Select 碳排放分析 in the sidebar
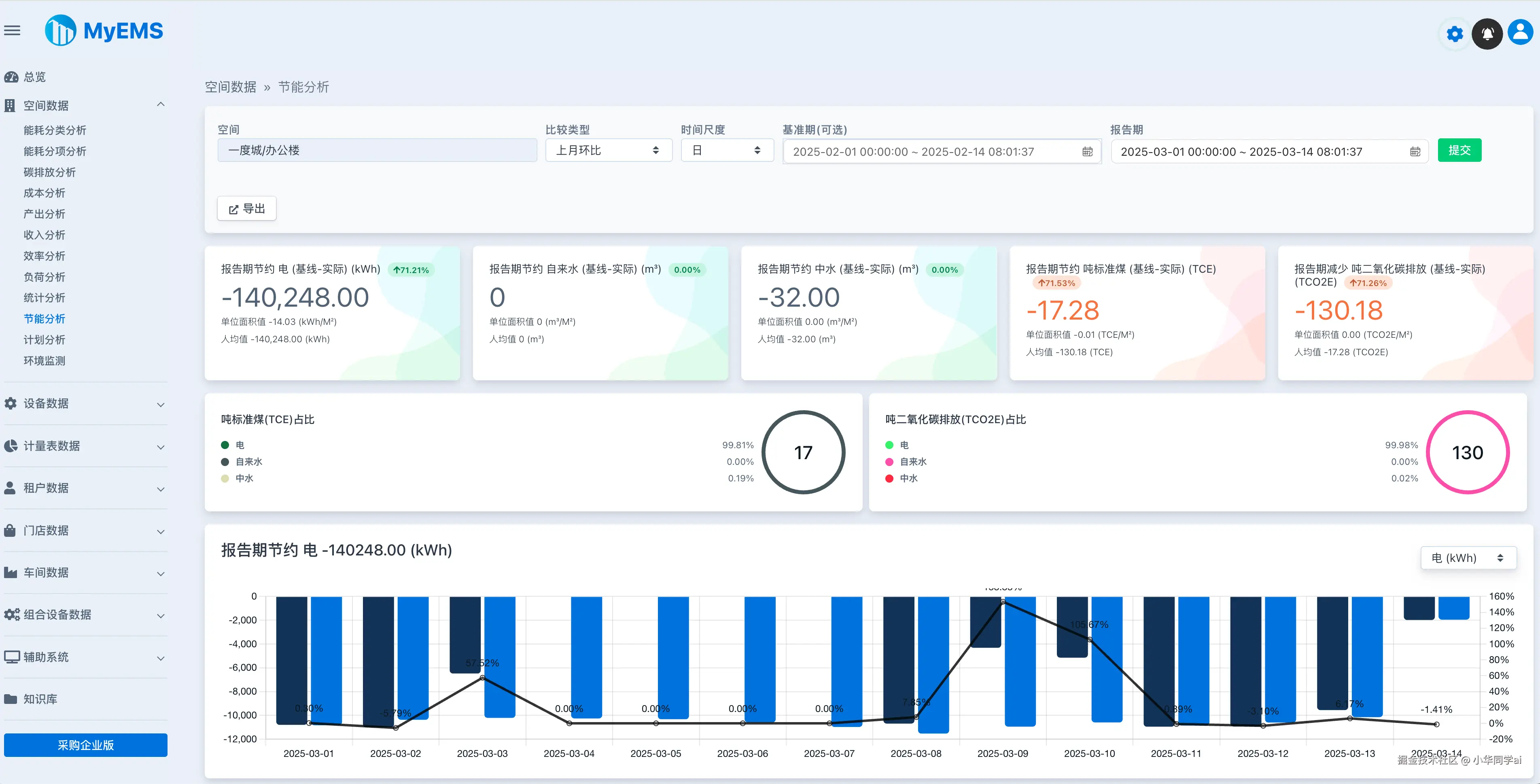Image resolution: width=1540 pixels, height=784 pixels. (x=50, y=172)
